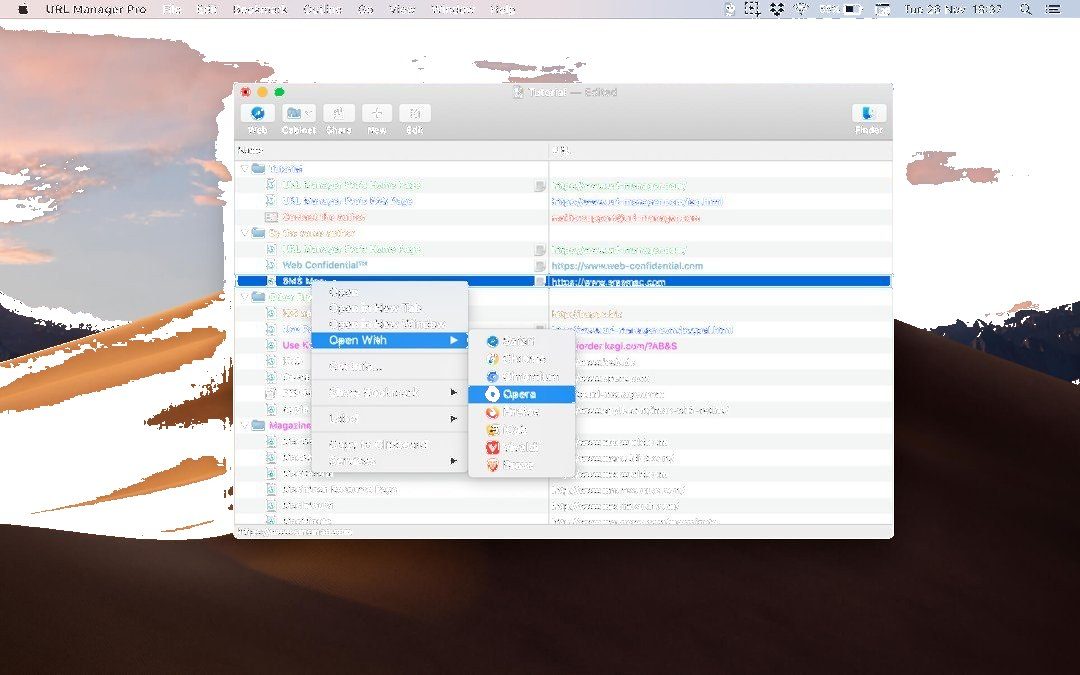This screenshot has width=1080, height=675.
Task: Click the Magazines folder icon
Action: (258, 425)
